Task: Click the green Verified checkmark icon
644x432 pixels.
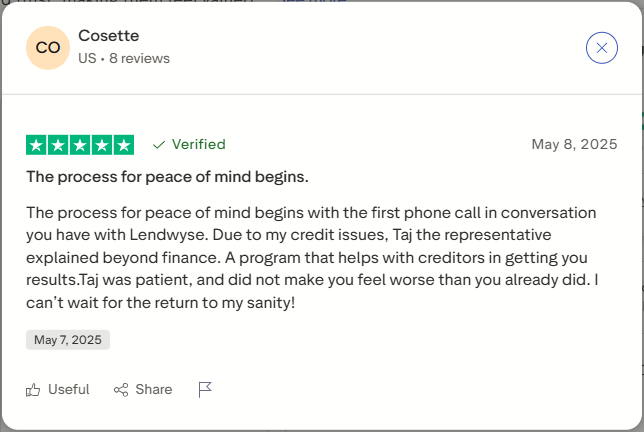Action: pos(158,144)
